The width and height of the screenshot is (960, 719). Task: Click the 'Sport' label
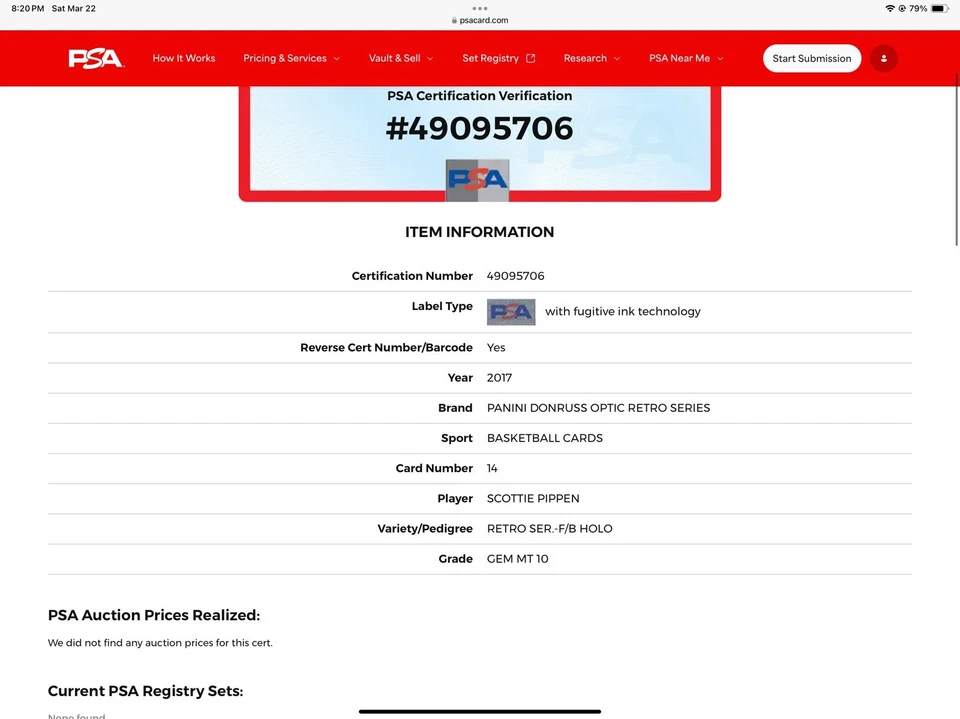pyautogui.click(x=457, y=439)
